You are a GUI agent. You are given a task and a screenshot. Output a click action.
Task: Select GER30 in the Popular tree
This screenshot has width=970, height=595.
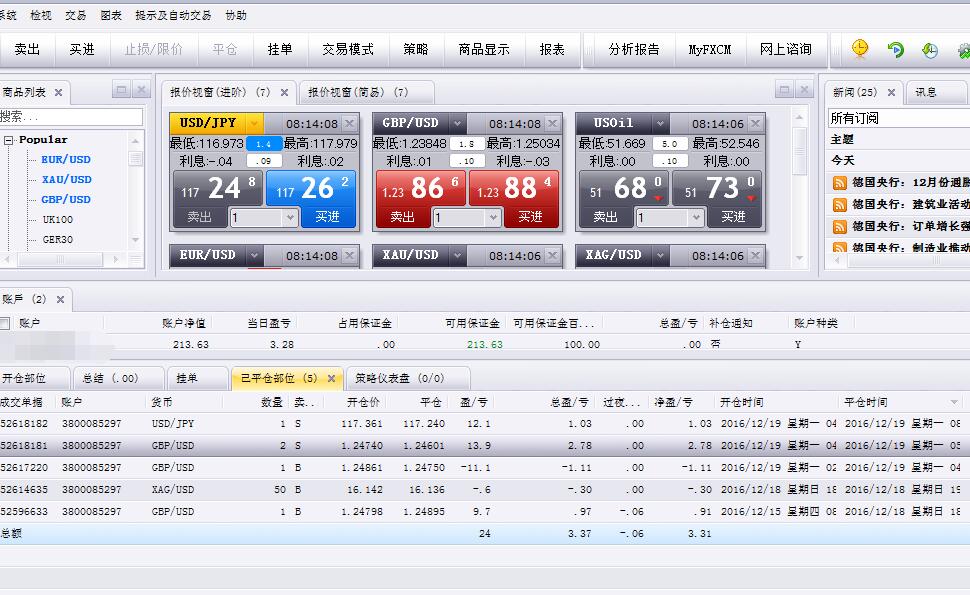pyautogui.click(x=58, y=239)
